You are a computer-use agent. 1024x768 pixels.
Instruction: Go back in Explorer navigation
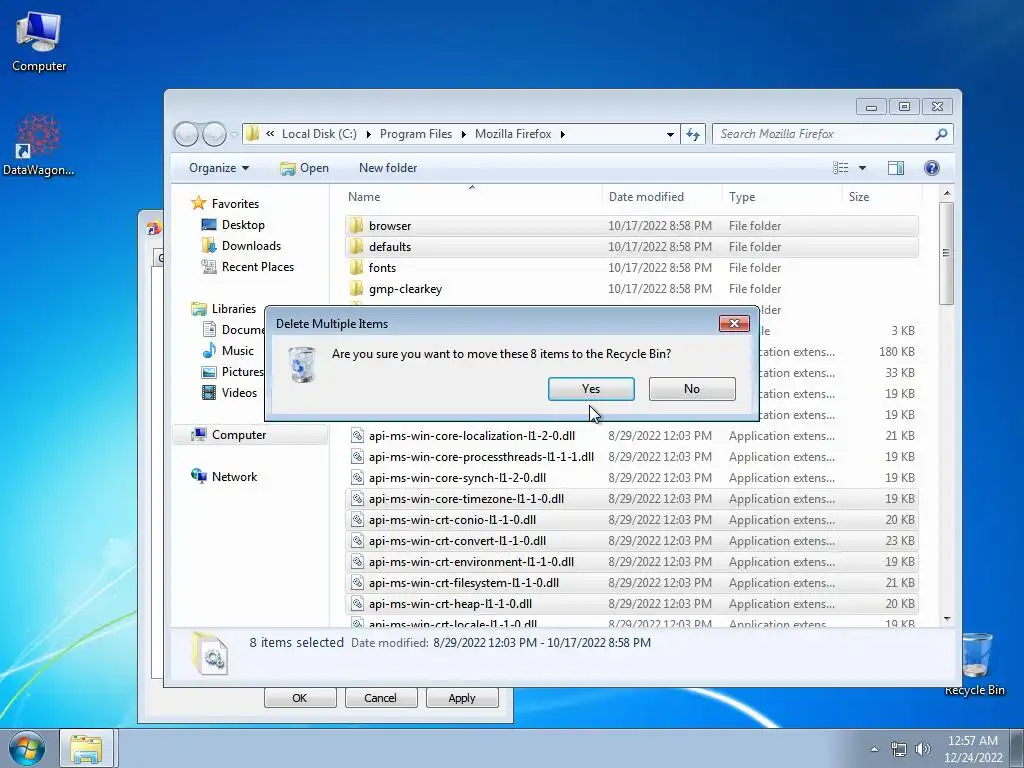[186, 134]
